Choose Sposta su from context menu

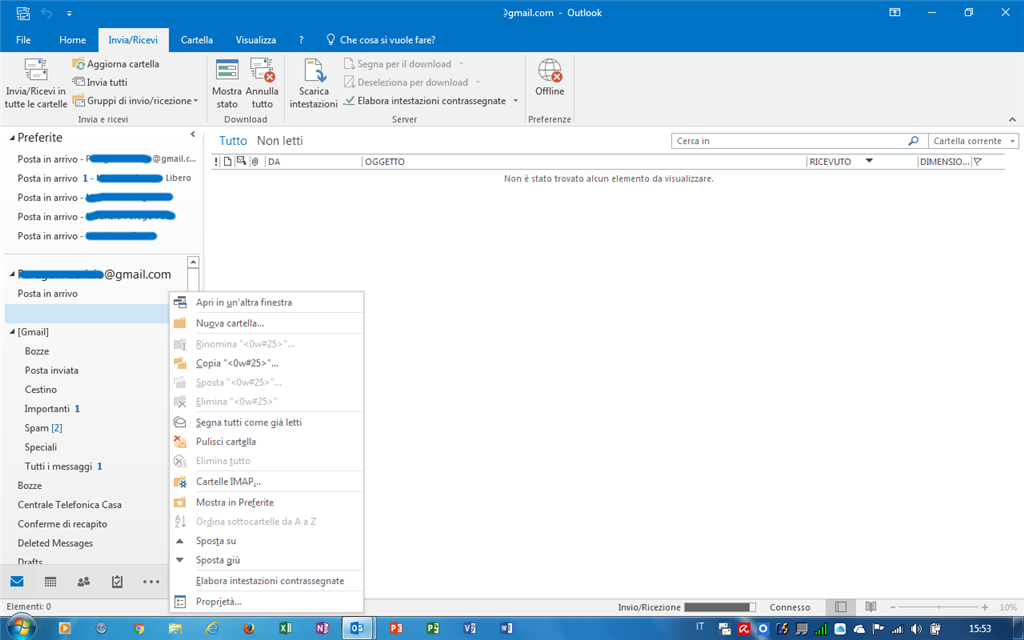click(x=266, y=541)
